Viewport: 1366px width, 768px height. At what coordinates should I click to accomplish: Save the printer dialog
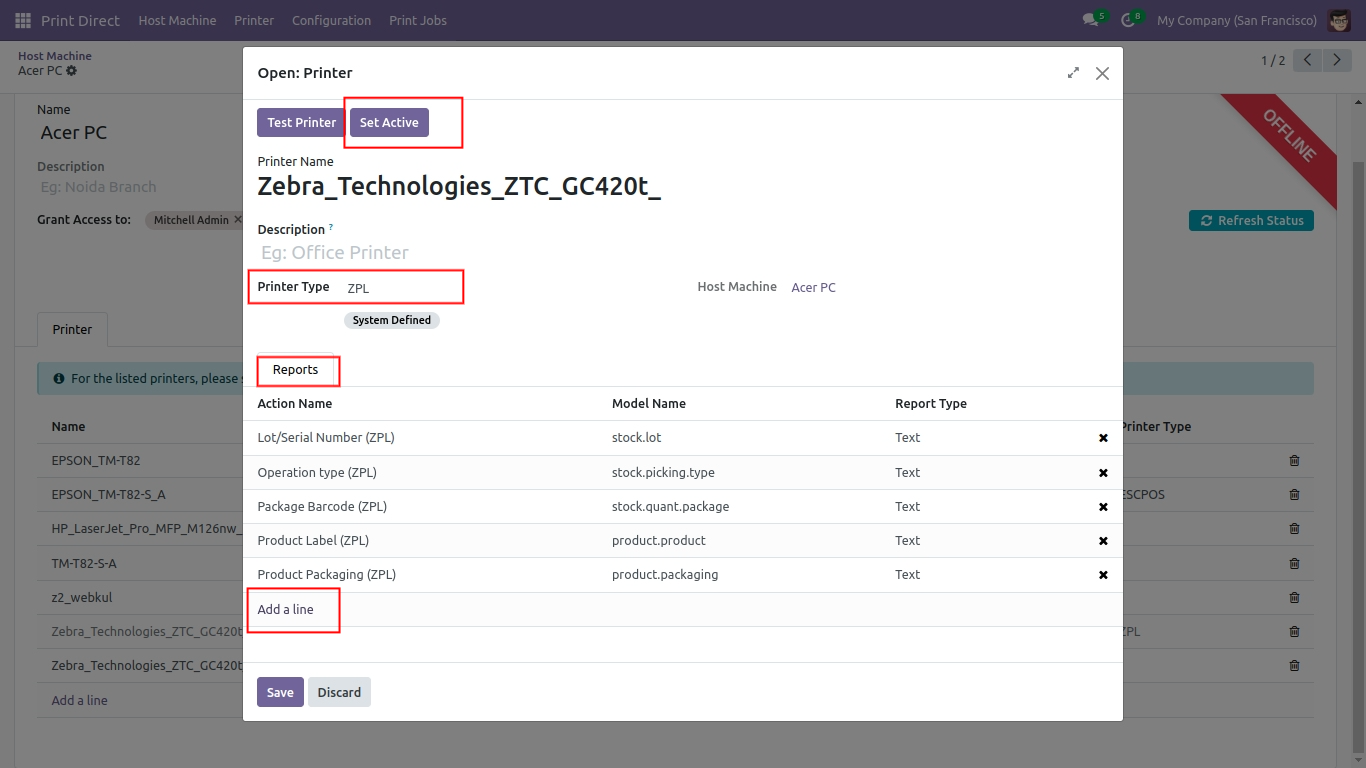pos(280,692)
